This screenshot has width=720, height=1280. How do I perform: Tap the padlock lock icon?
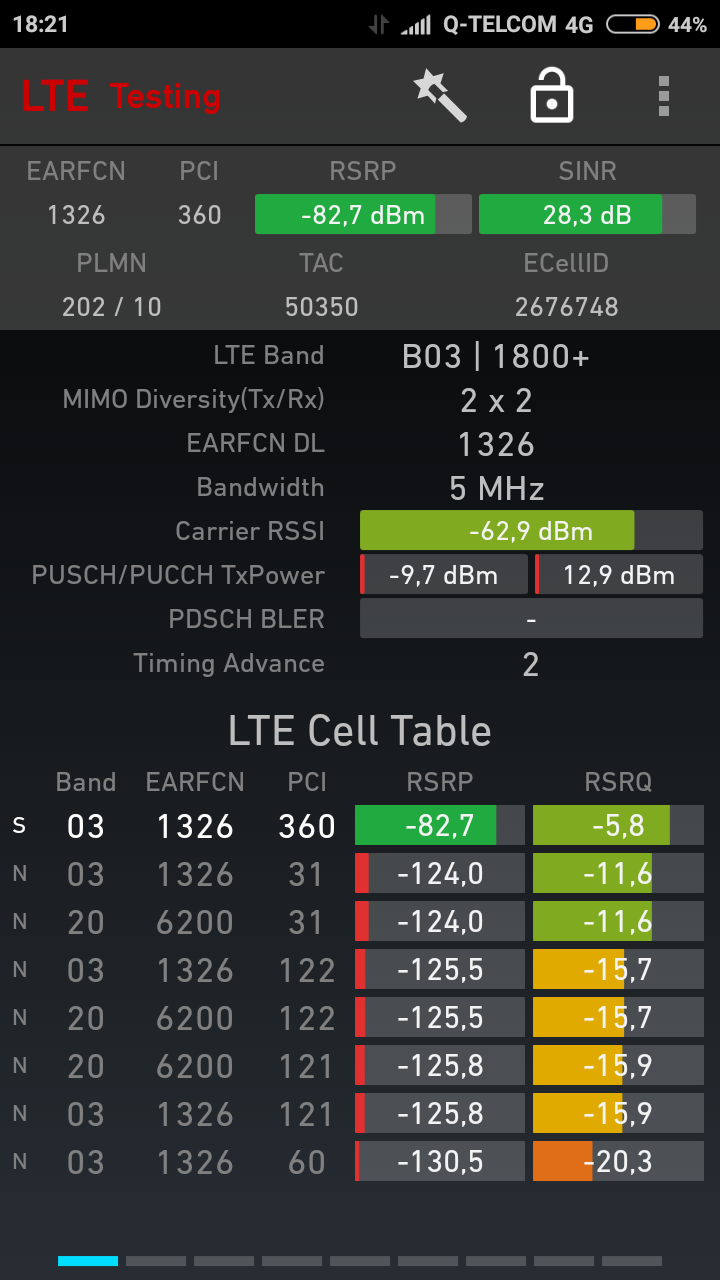coord(551,96)
